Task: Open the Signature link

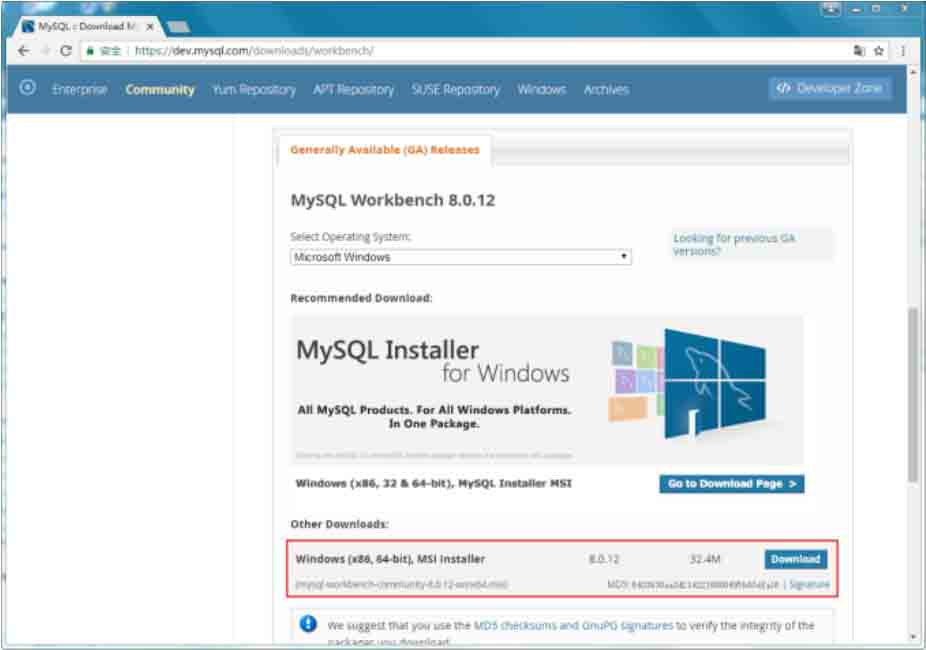Action: click(x=809, y=584)
